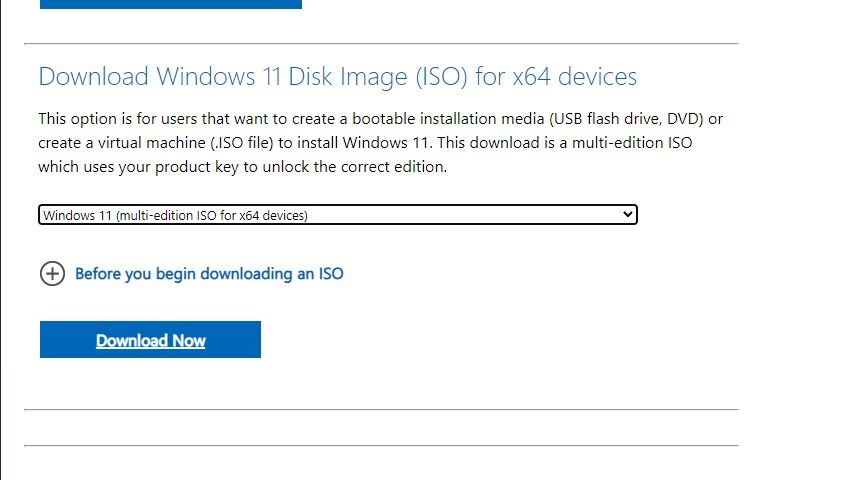Screen dimensions: 865x480
Task: Expand "Before you begin downloading an ISO"
Action: [x=209, y=273]
